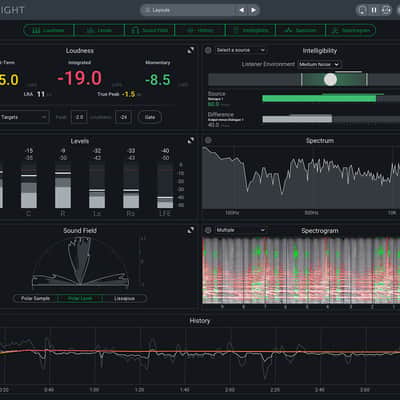Toggle the History module tab

pyautogui.click(x=200, y=30)
